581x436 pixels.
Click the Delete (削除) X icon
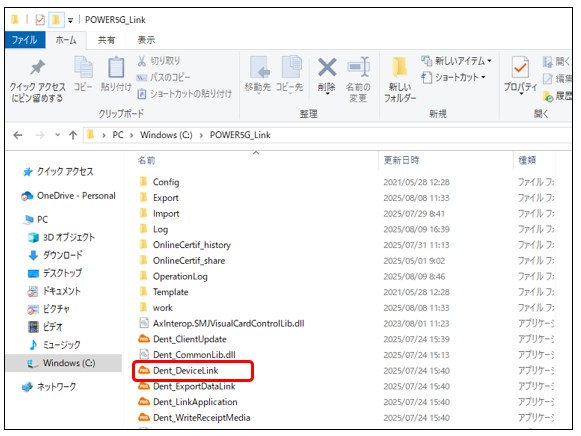327,67
